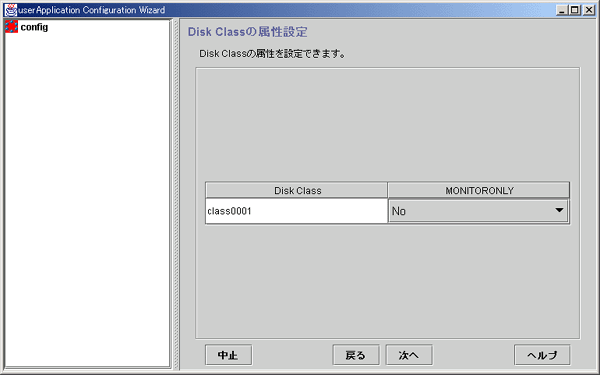Click the 中止 (Cancel) button

(x=228, y=355)
